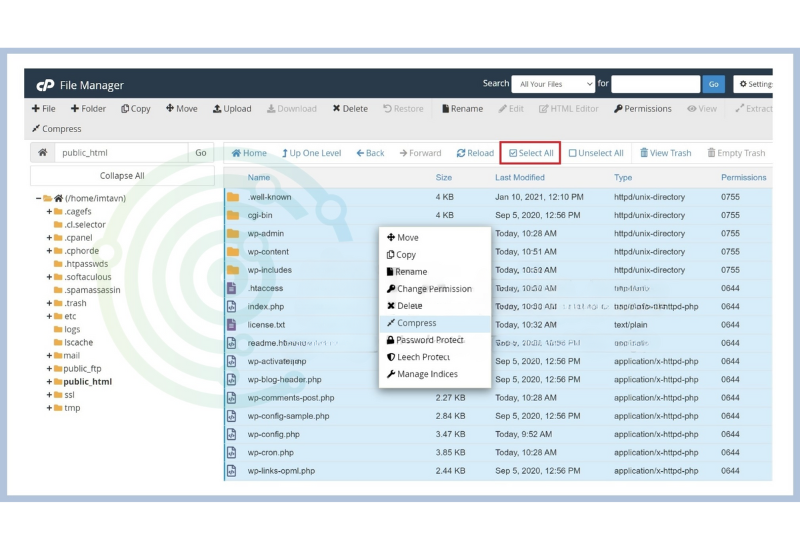The height and width of the screenshot is (550, 800).
Task: Click Move in the top toolbar
Action: pos(182,109)
